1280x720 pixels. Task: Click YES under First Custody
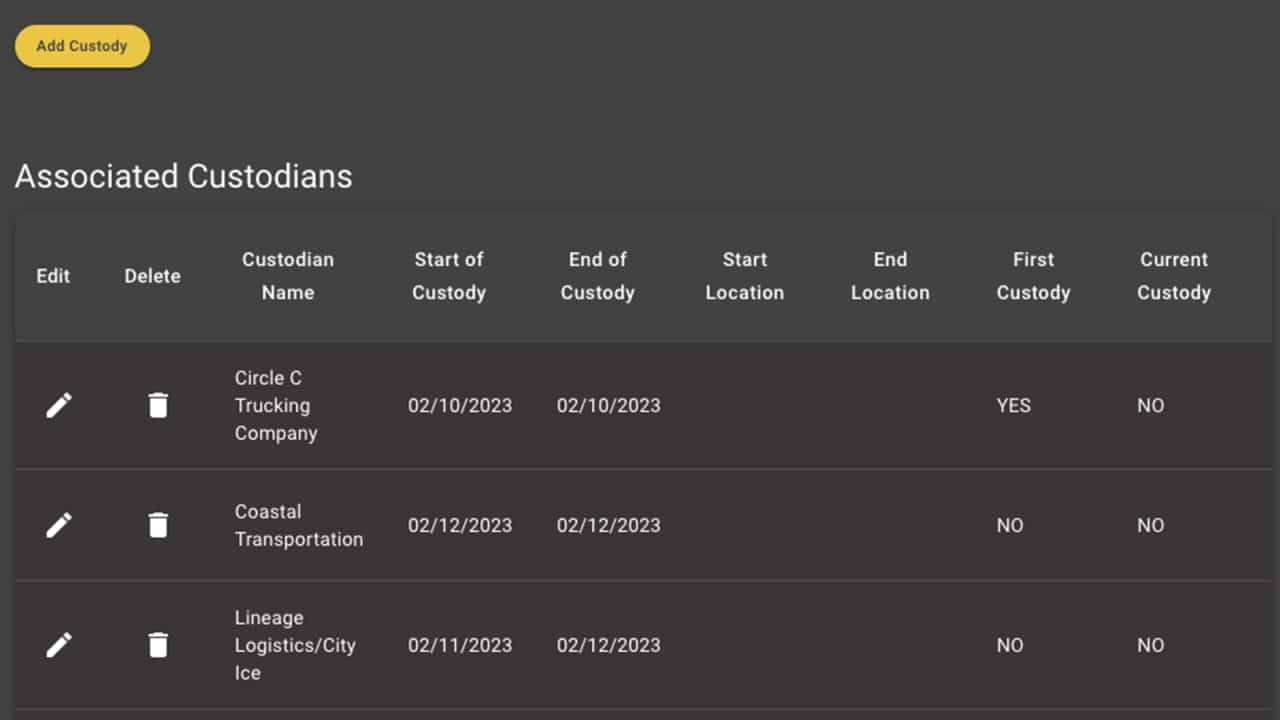click(1013, 405)
